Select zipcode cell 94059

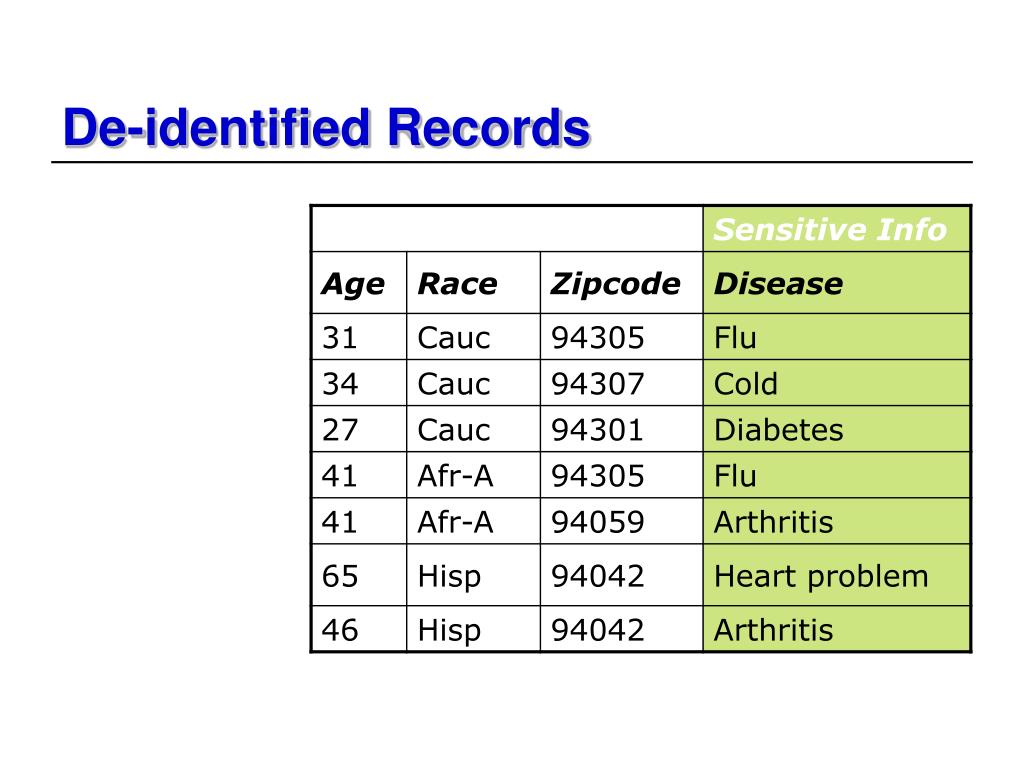622,521
